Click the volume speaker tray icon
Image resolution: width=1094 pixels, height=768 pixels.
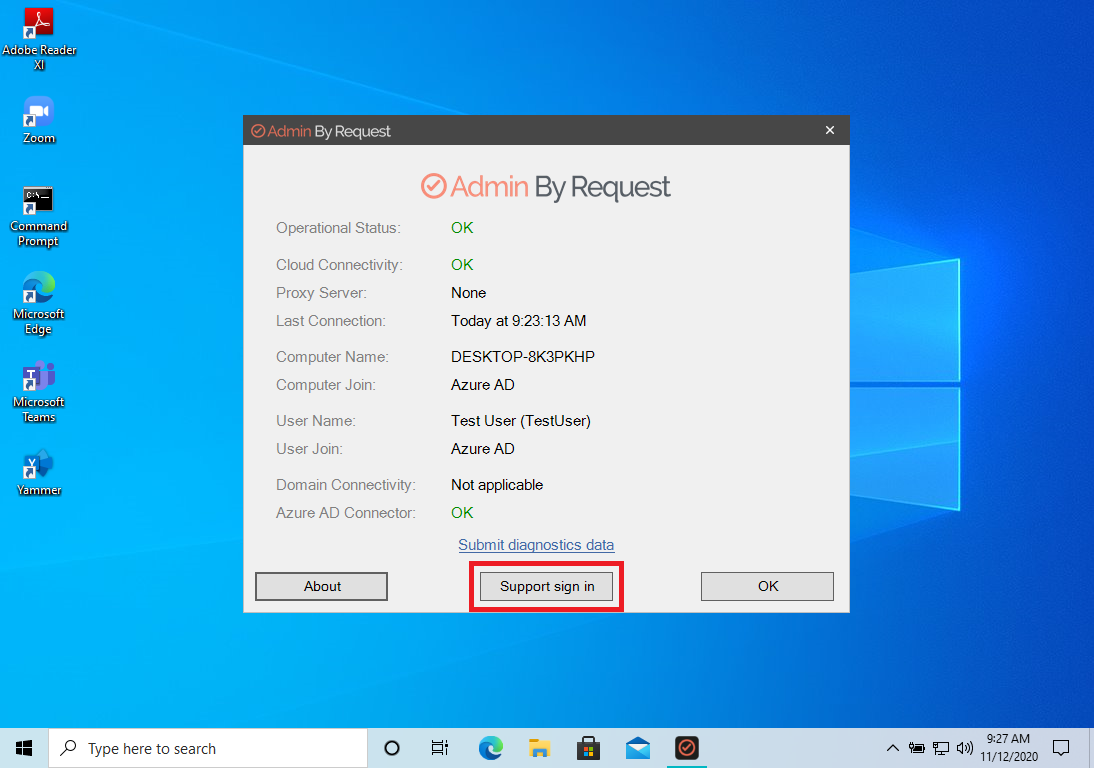[x=965, y=748]
